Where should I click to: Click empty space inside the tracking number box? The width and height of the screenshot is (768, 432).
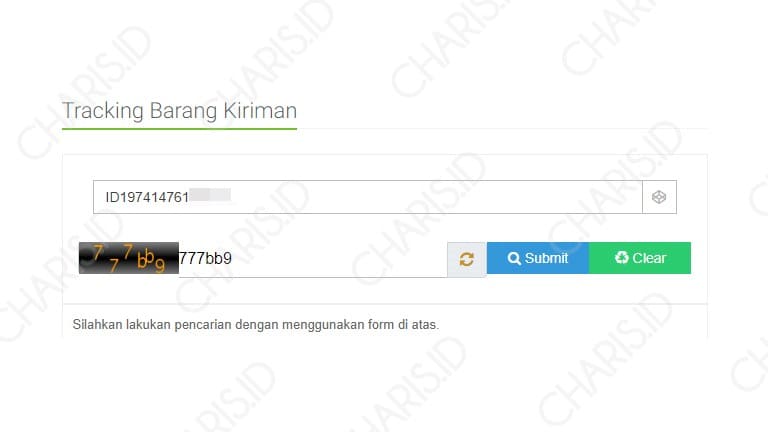(x=436, y=197)
